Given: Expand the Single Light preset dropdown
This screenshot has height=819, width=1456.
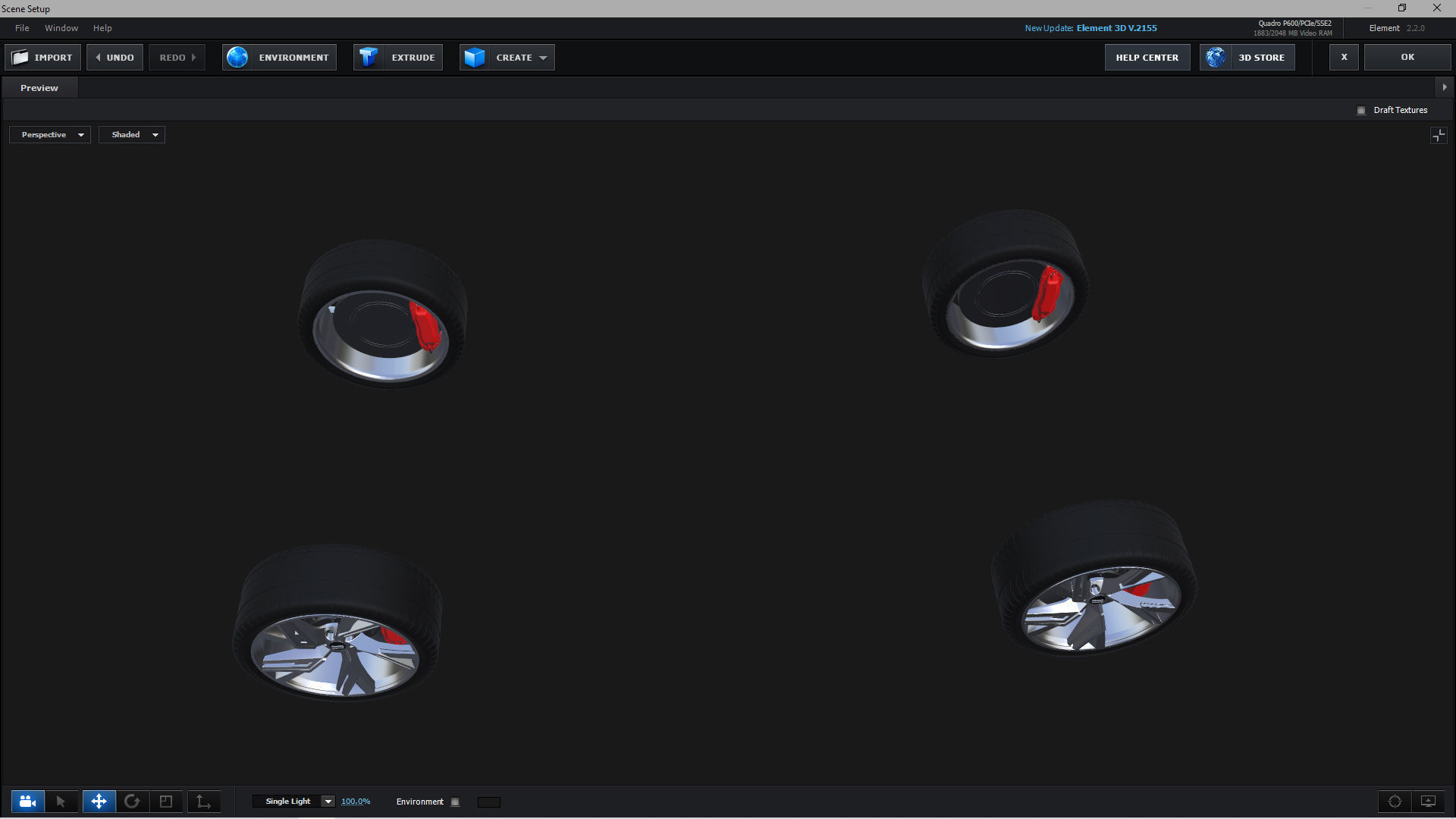Looking at the screenshot, I should point(328,802).
